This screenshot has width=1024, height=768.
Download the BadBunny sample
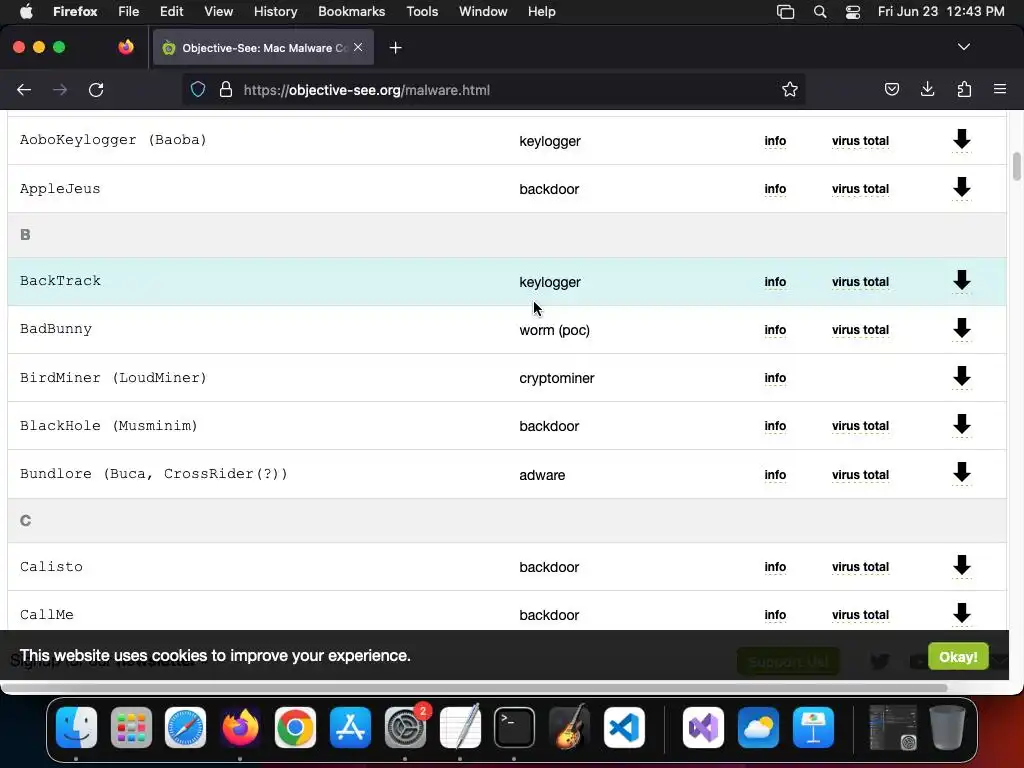961,329
